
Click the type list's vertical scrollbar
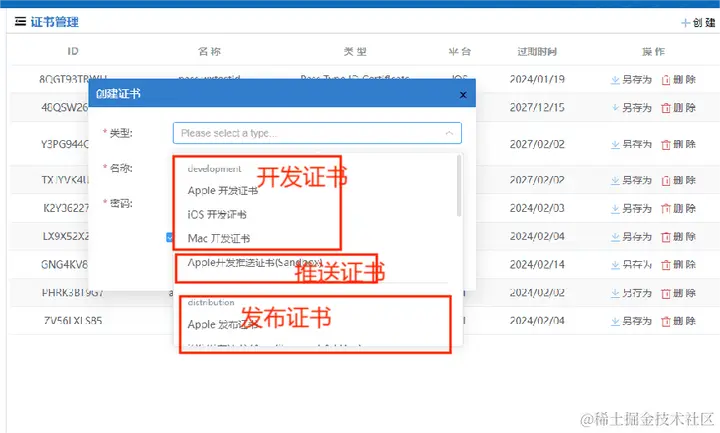[459, 186]
